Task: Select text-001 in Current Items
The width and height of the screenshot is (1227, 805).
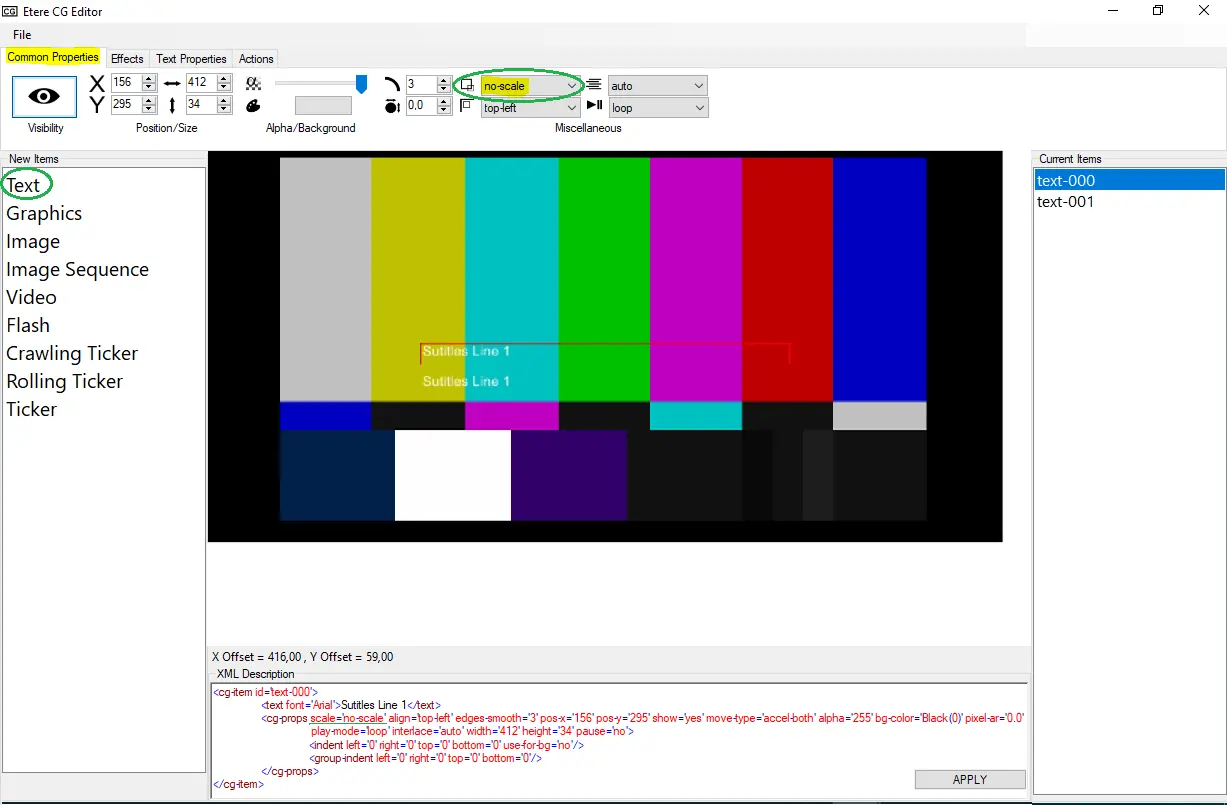Action: 1065,202
